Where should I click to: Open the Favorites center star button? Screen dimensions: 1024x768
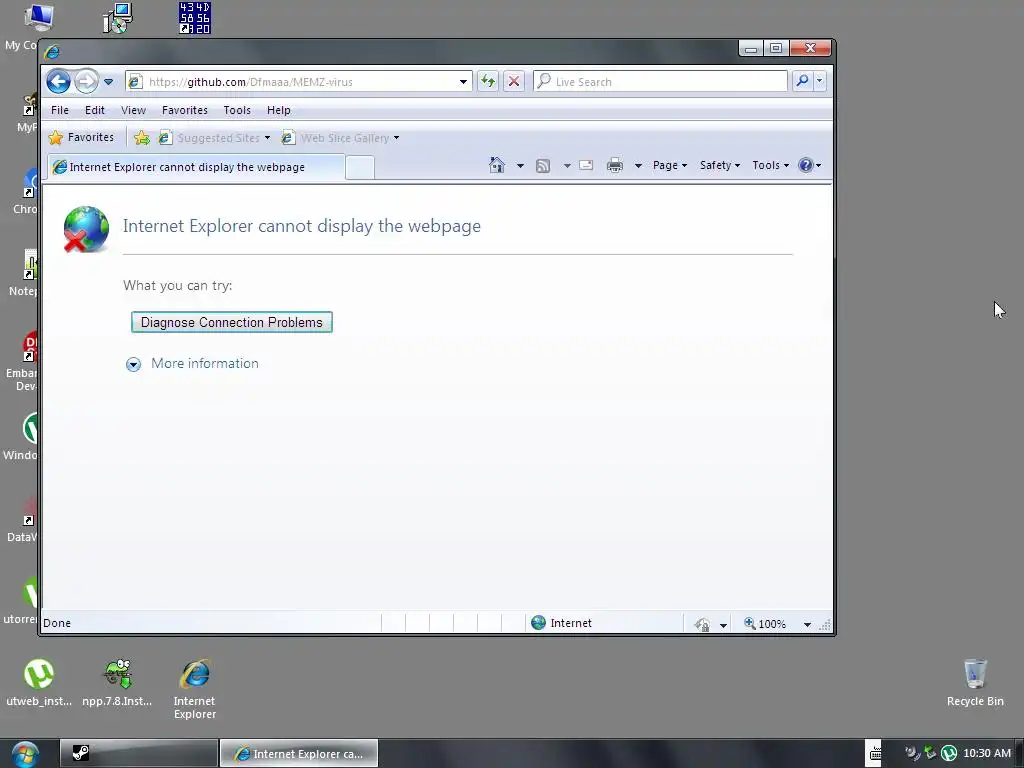pyautogui.click(x=82, y=138)
